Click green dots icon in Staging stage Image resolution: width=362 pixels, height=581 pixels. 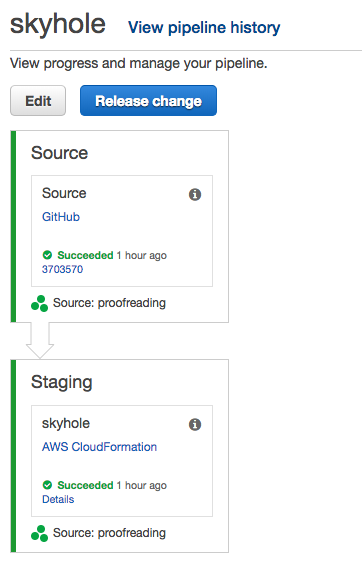tap(40, 534)
